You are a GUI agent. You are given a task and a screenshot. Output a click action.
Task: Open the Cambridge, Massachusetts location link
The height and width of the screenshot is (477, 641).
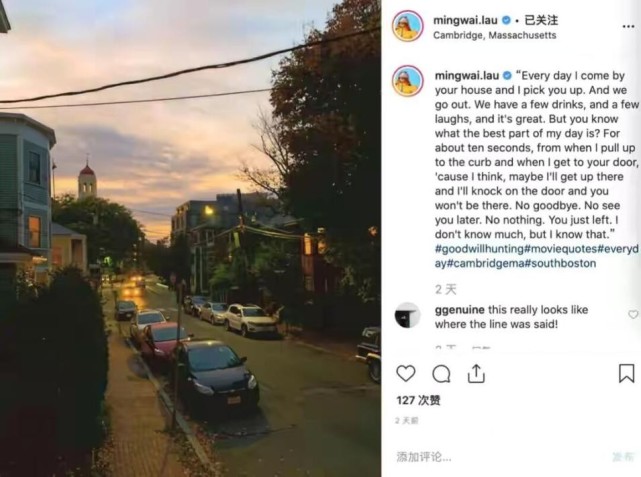click(x=495, y=36)
